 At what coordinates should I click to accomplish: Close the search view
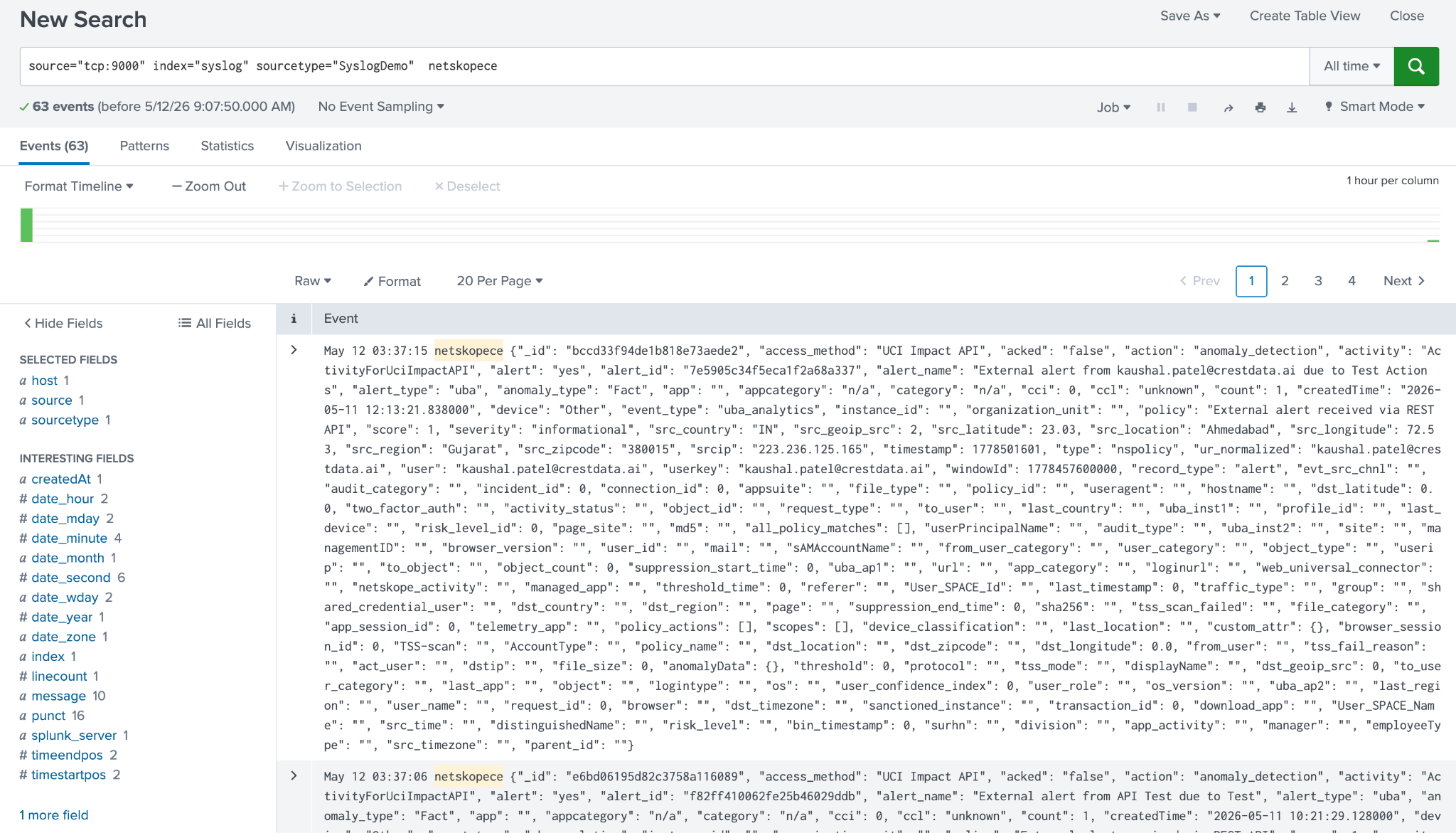pos(1407,16)
